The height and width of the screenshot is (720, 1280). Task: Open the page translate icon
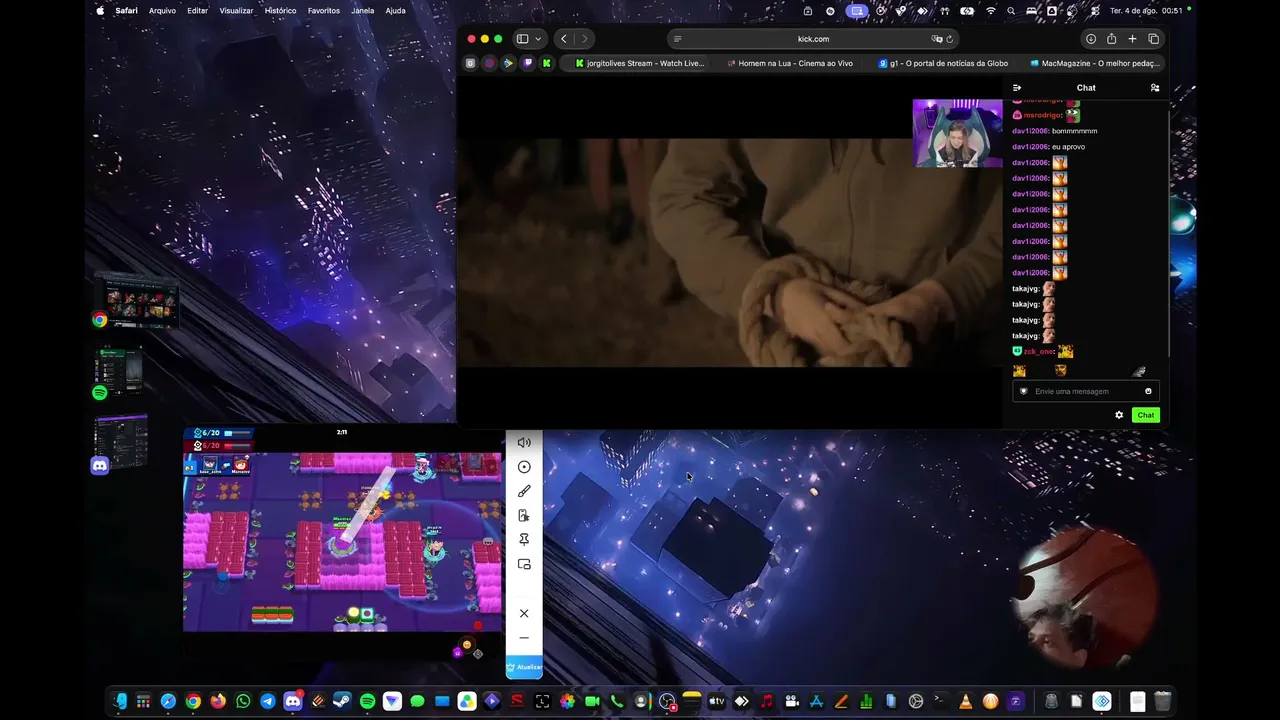(x=937, y=39)
